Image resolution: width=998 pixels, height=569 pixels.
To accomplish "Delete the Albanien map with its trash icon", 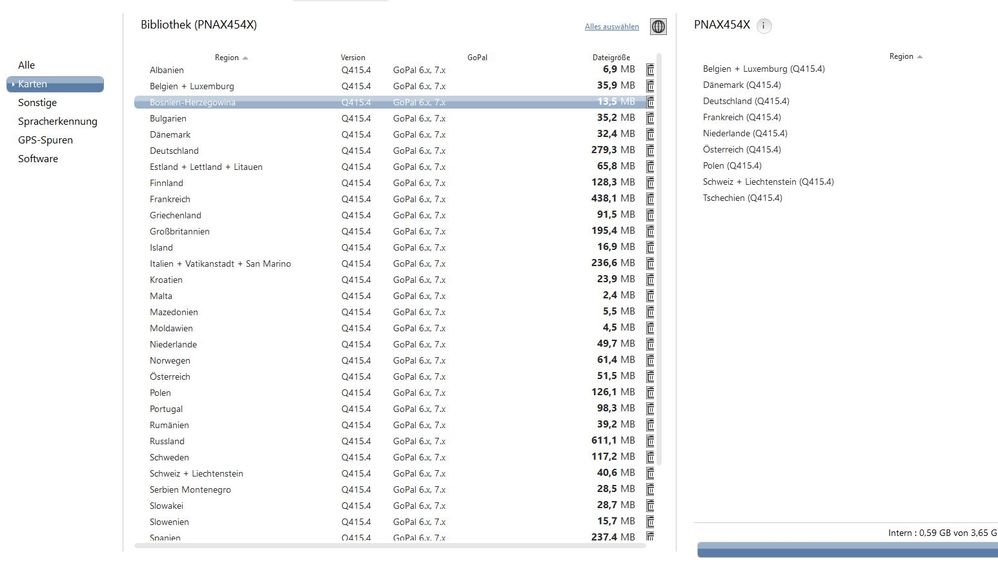I will (x=650, y=70).
